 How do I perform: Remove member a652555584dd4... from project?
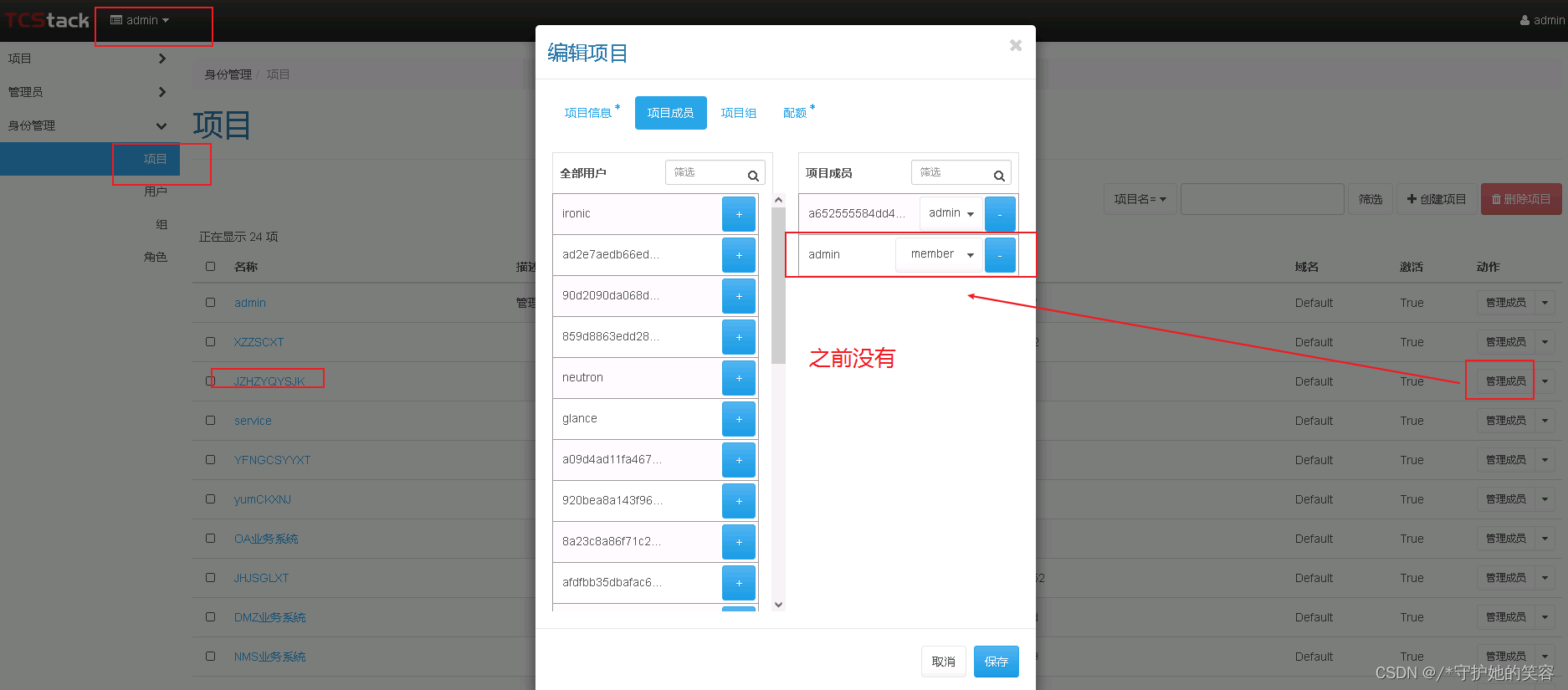tap(1000, 214)
